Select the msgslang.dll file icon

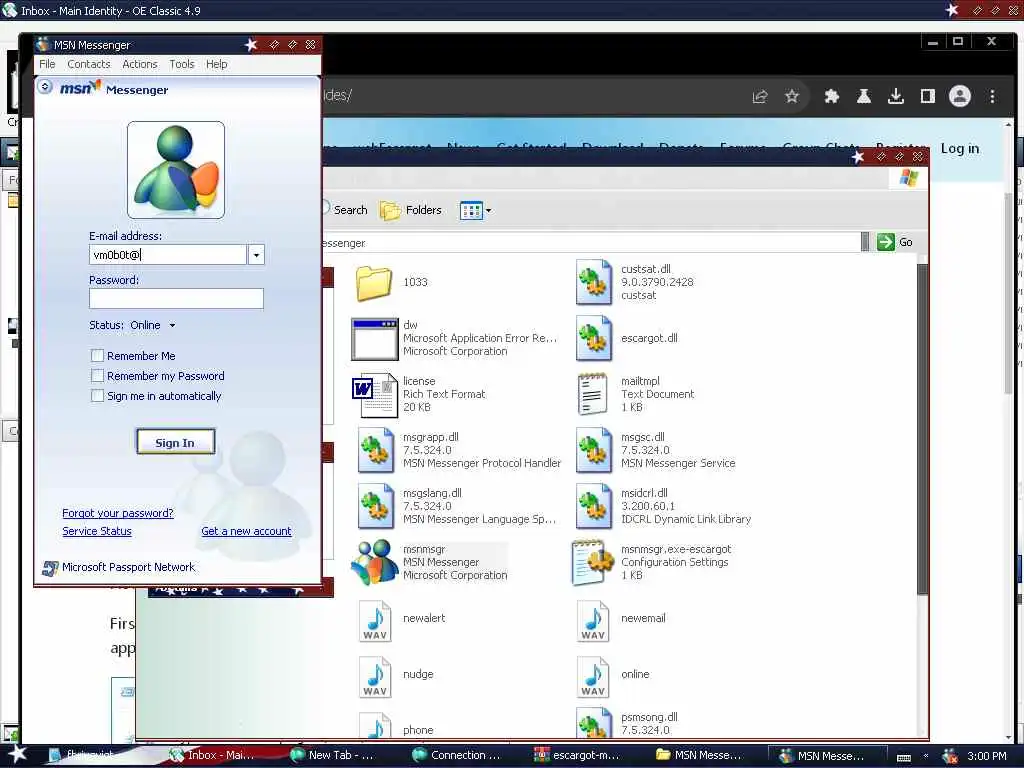click(x=376, y=507)
